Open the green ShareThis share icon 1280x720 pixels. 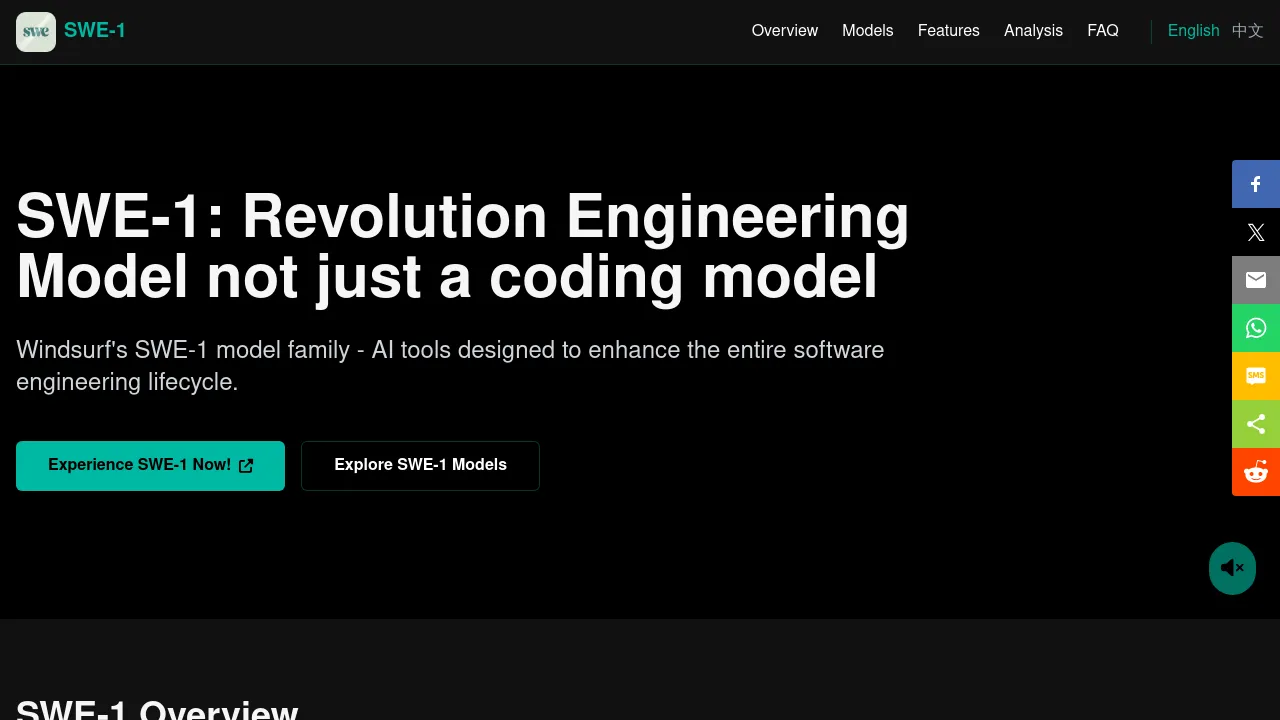pos(1256,424)
